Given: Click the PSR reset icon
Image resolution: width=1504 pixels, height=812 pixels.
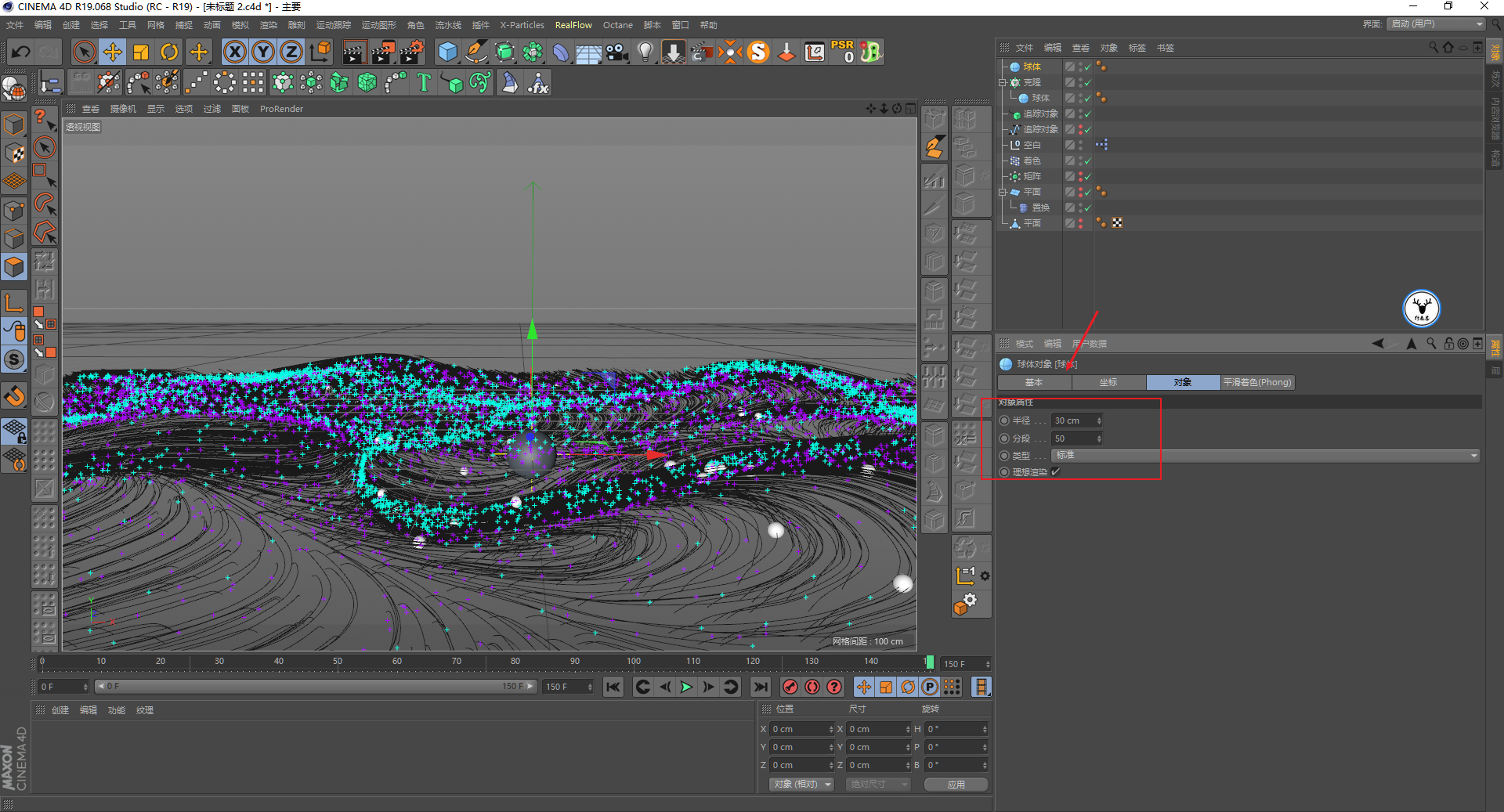Looking at the screenshot, I should [843, 52].
